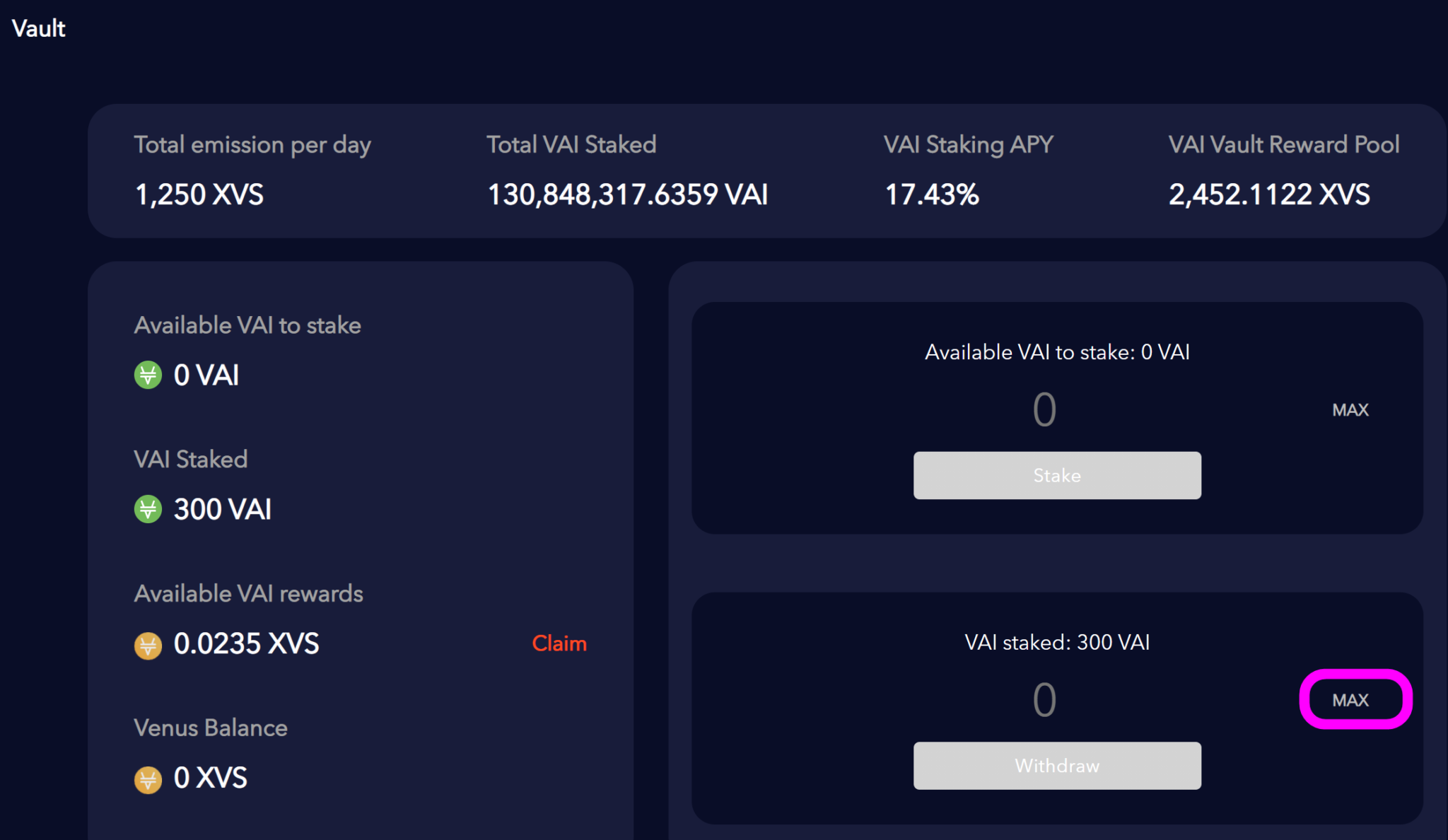Click the Venus Balance label
Viewport: 1448px width, 840px height.
coord(211,728)
